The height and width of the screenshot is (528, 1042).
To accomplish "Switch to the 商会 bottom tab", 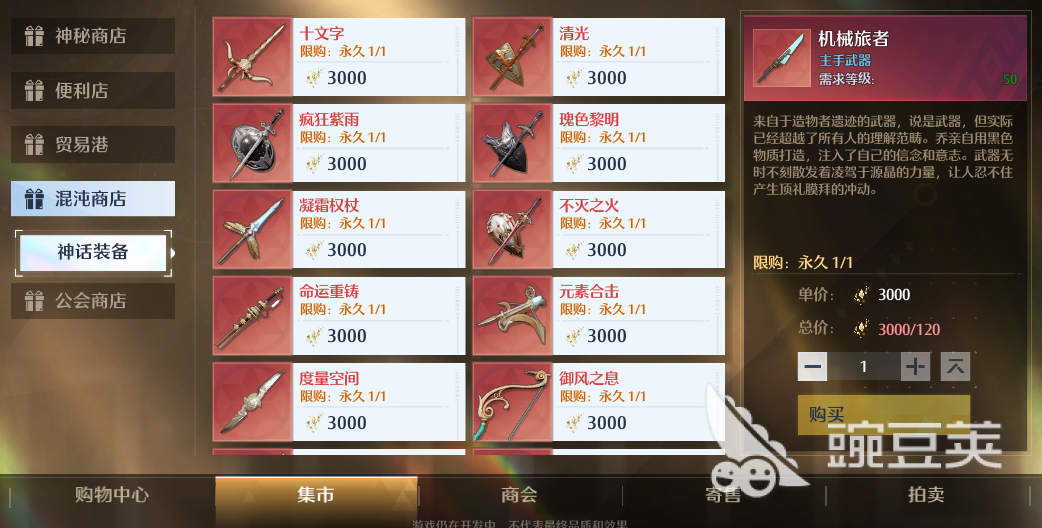I will pos(519,495).
